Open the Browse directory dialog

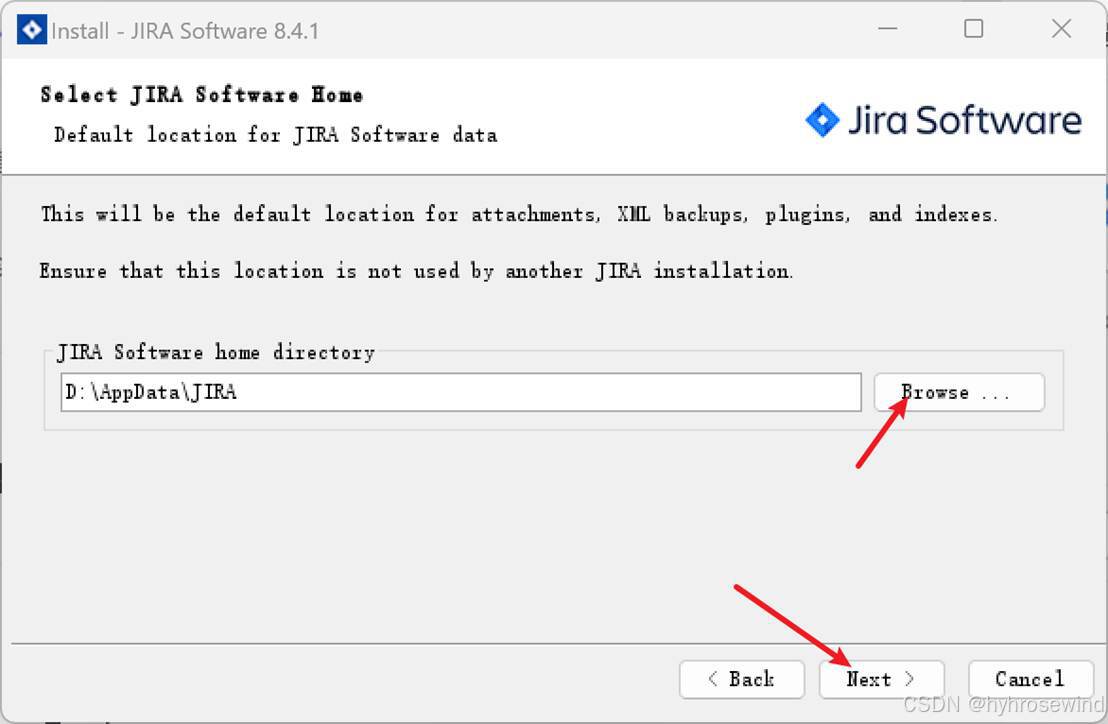point(959,392)
